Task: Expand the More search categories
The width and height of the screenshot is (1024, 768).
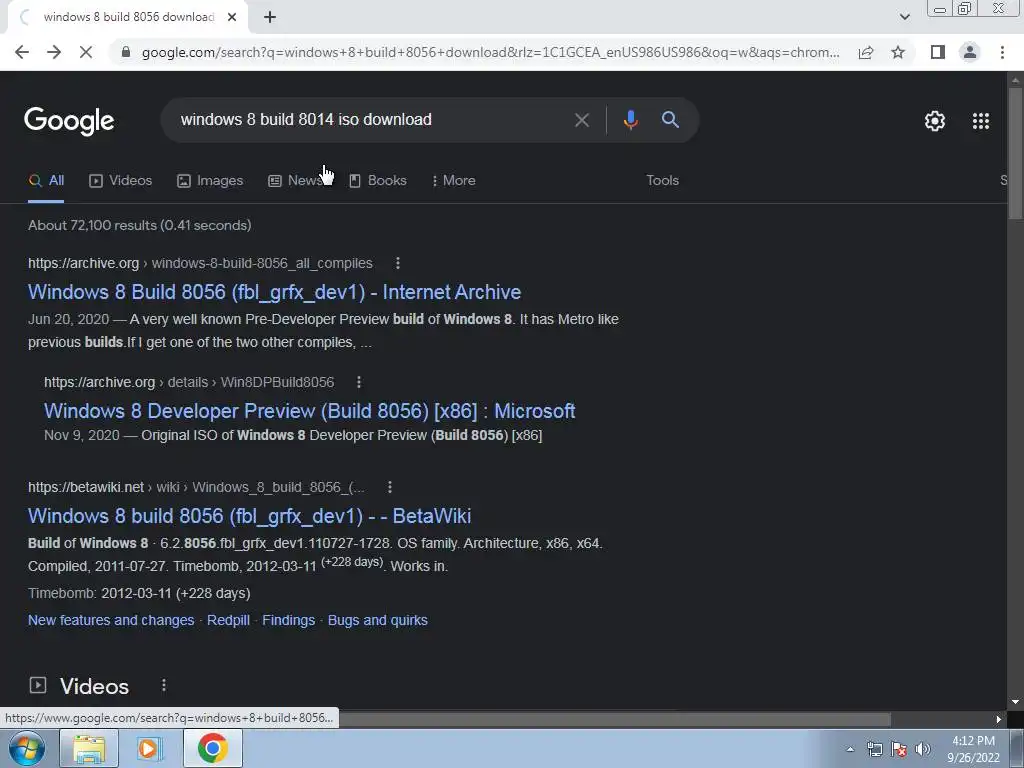Action: pyautogui.click(x=453, y=181)
